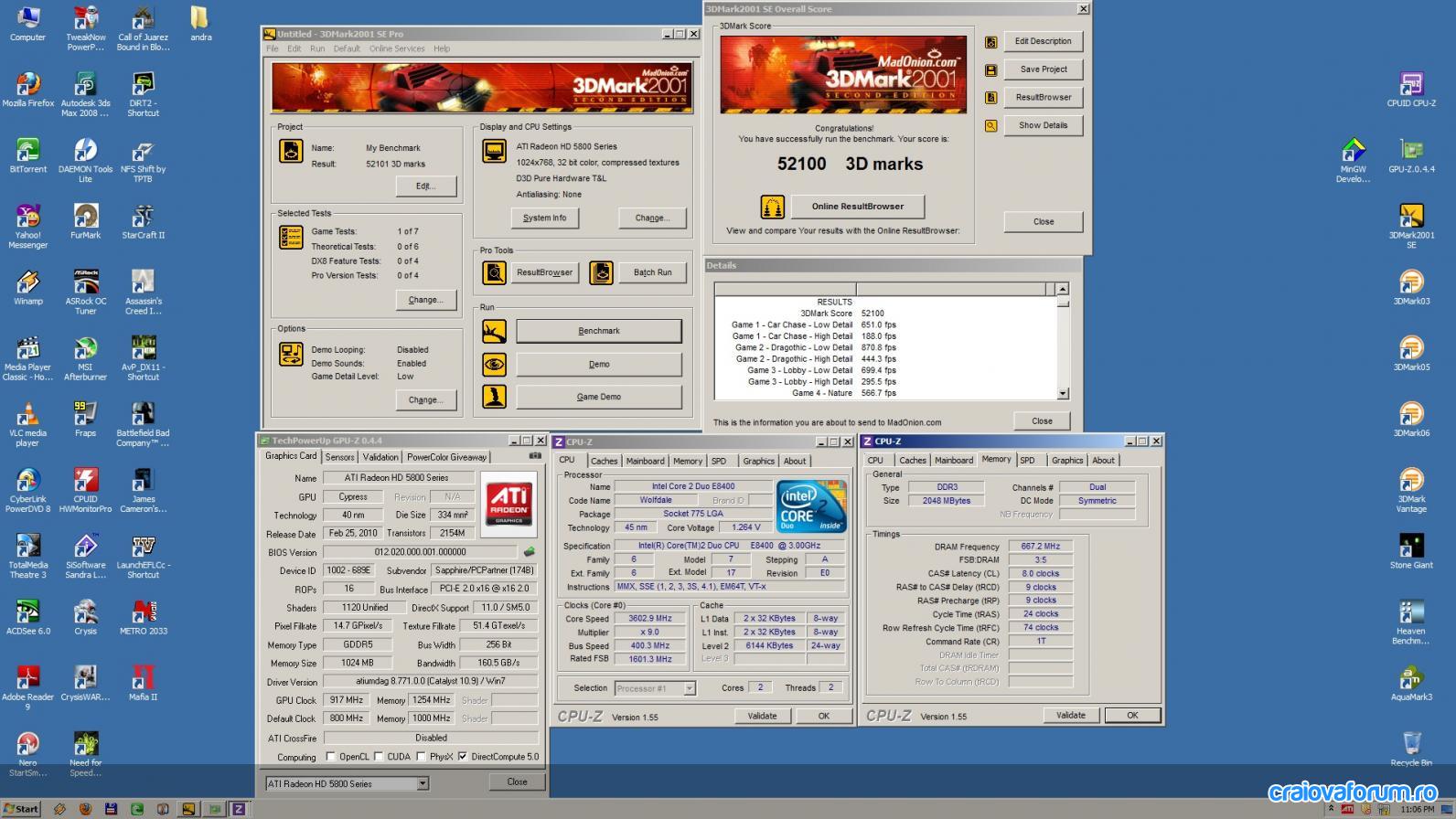The height and width of the screenshot is (819, 1456).
Task: Open Mozilla Firefox desktop icon
Action: point(28,90)
